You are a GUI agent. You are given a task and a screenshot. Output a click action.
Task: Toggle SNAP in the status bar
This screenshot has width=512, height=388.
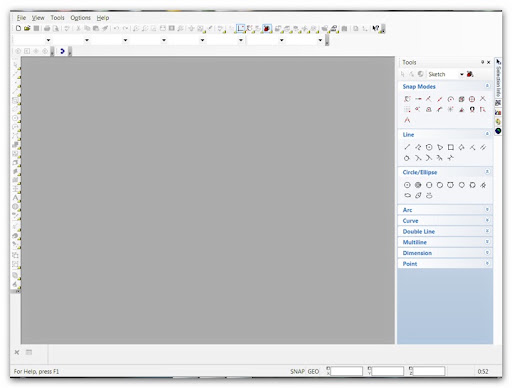(x=297, y=371)
